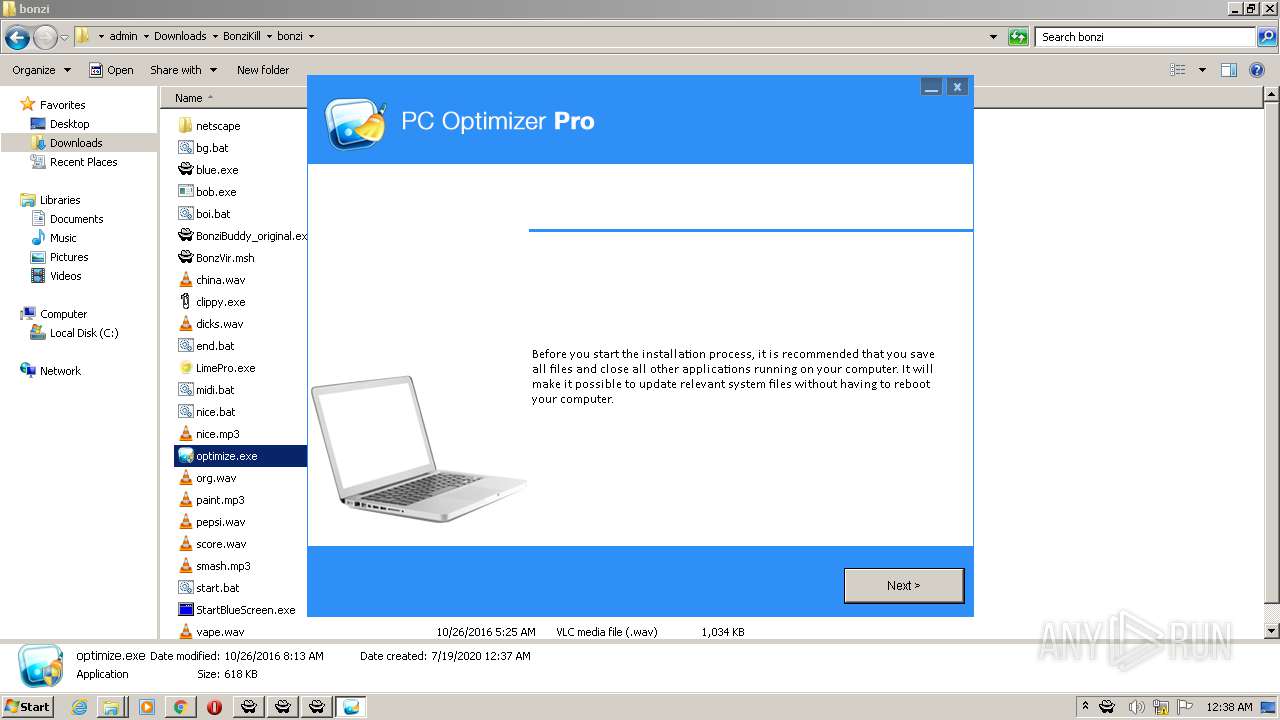Open Explorer help

(1258, 70)
